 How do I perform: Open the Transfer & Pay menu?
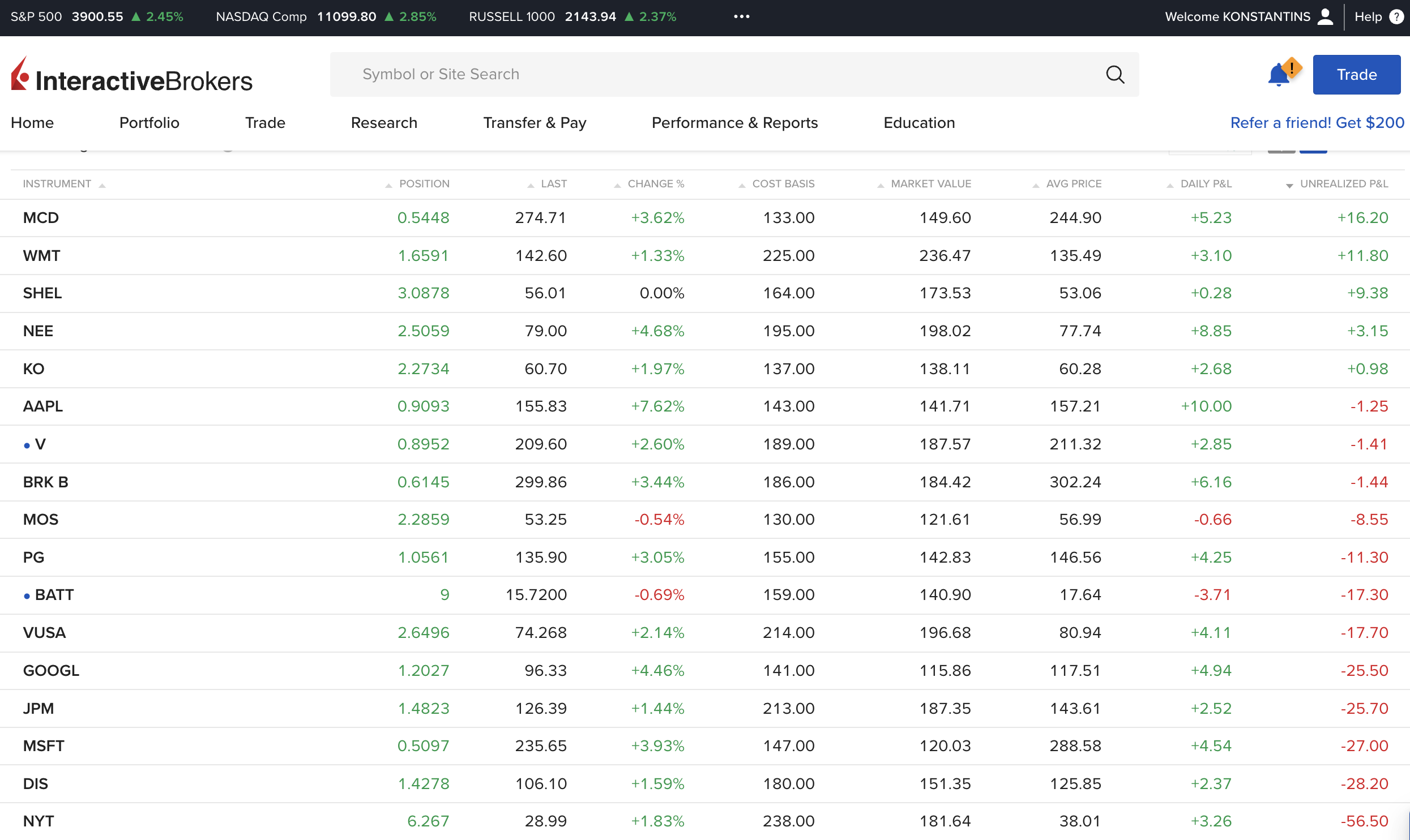535,123
